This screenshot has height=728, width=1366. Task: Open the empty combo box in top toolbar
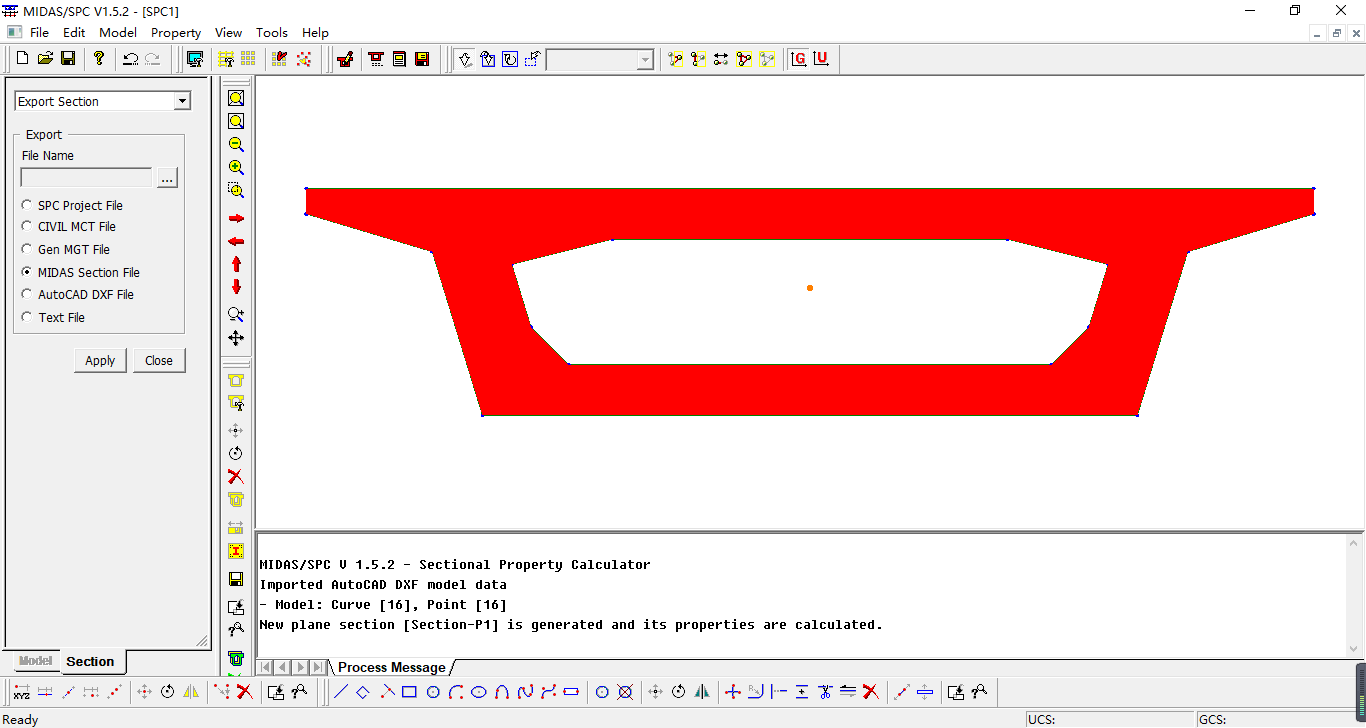(645, 60)
